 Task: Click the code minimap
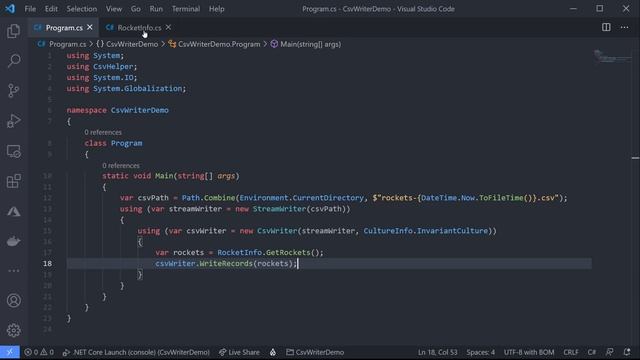tap(612, 57)
